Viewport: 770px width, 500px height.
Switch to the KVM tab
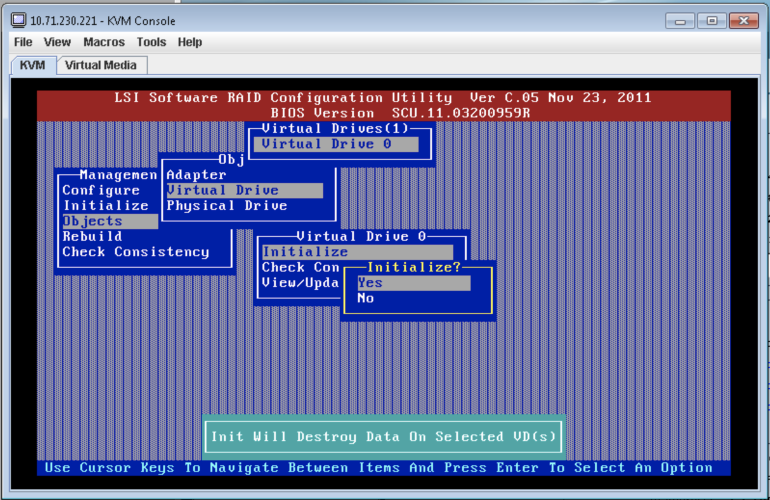(x=33, y=65)
